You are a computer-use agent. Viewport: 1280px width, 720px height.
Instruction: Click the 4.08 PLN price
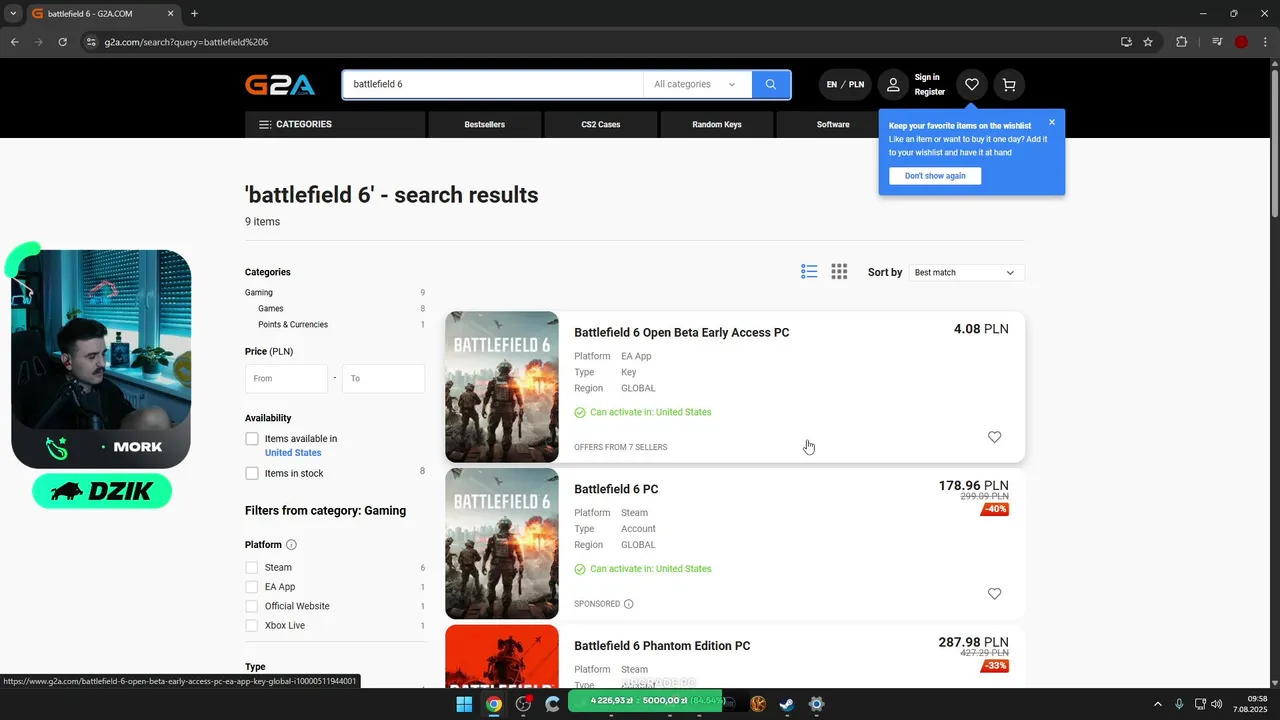click(x=981, y=329)
